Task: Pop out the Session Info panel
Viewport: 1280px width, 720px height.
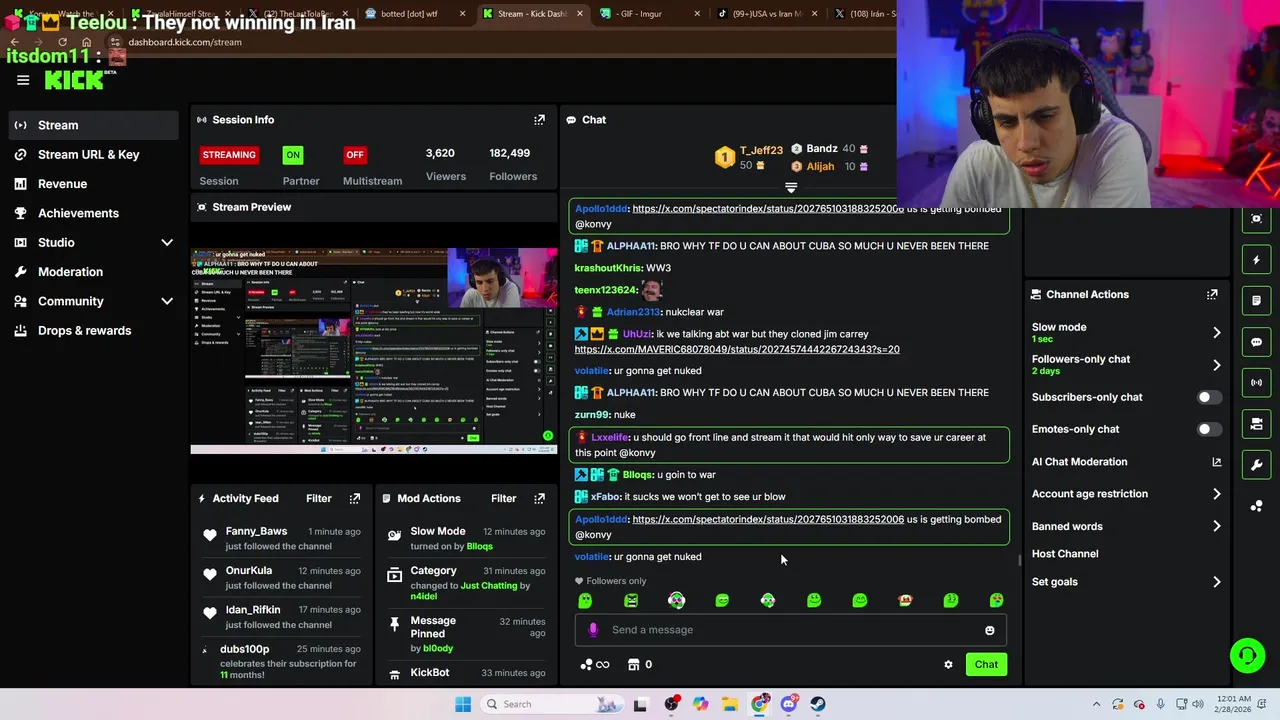Action: [539, 120]
